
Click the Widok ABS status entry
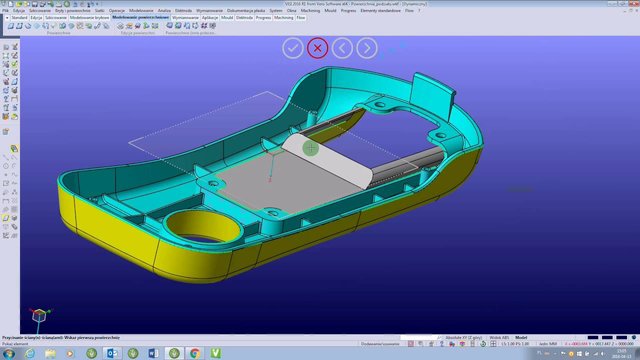coord(499,338)
